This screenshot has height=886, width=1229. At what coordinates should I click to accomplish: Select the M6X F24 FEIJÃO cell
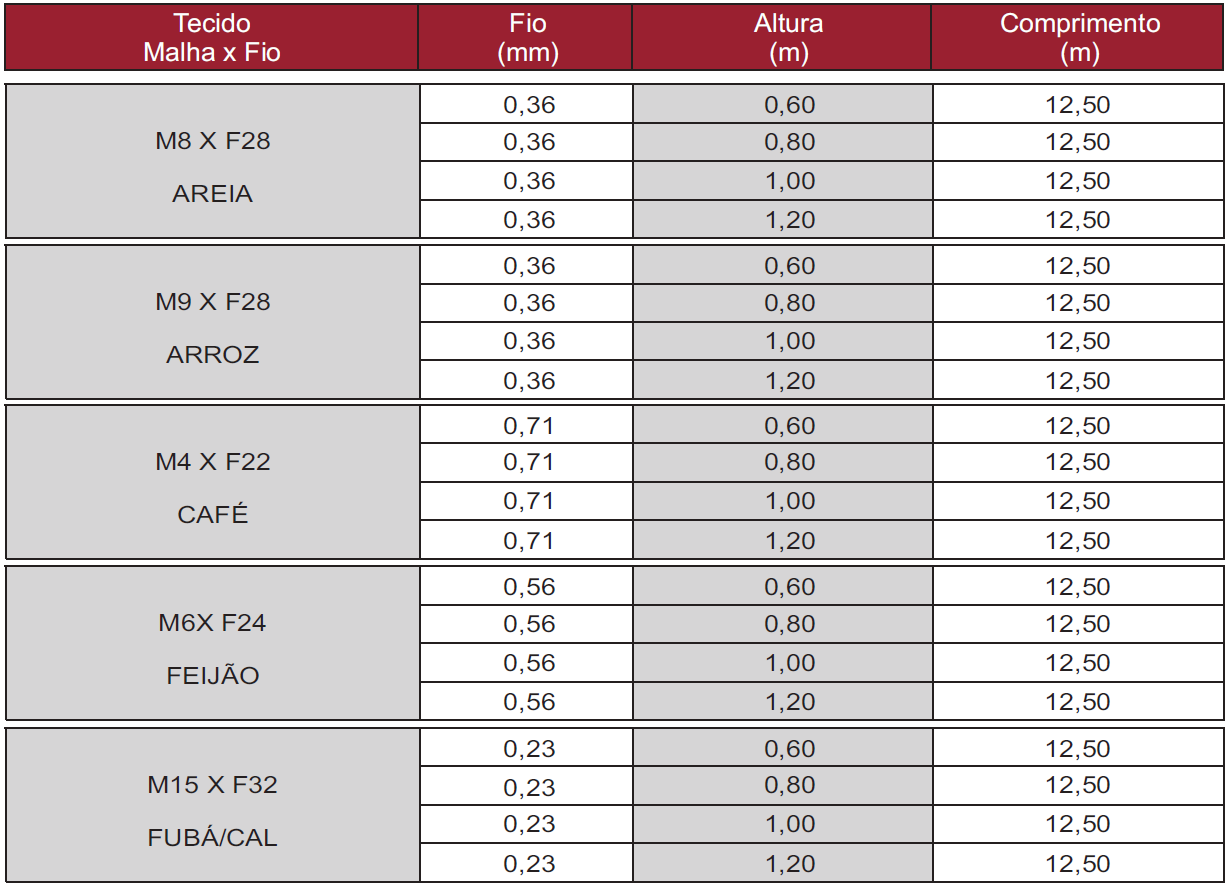click(213, 643)
